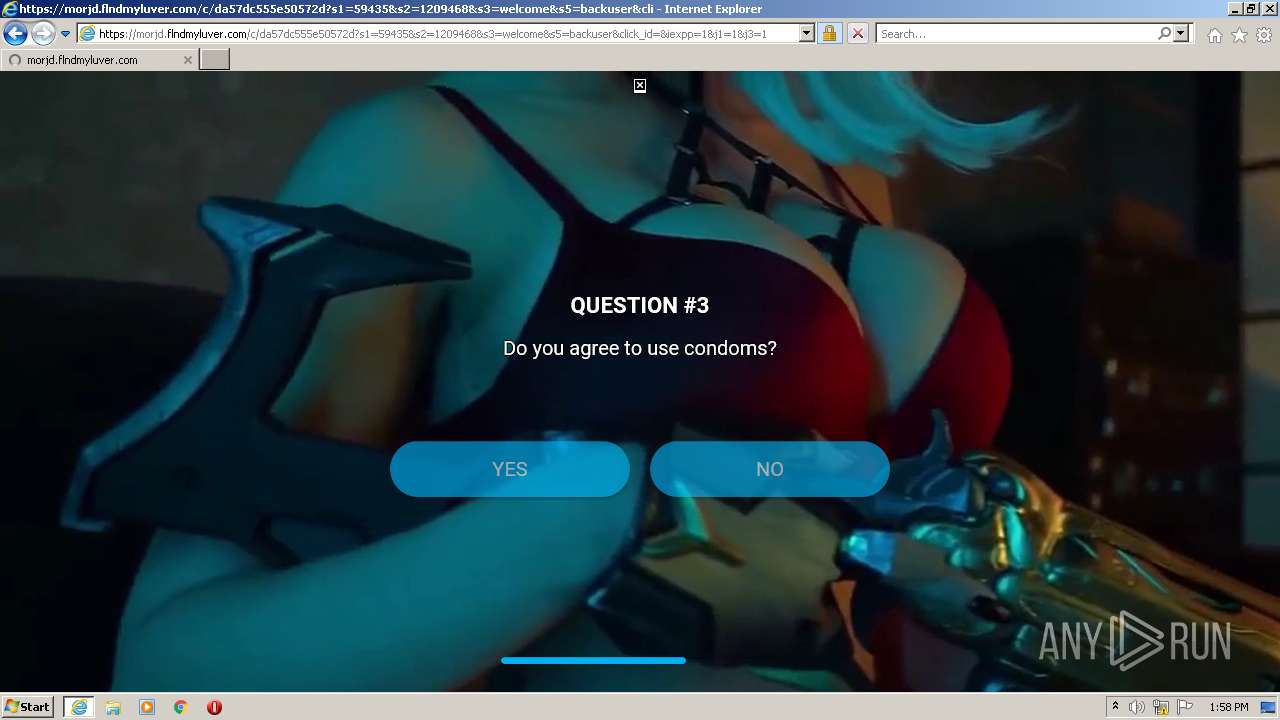Click the Show desktop button
1280x720 pixels.
click(1269, 707)
